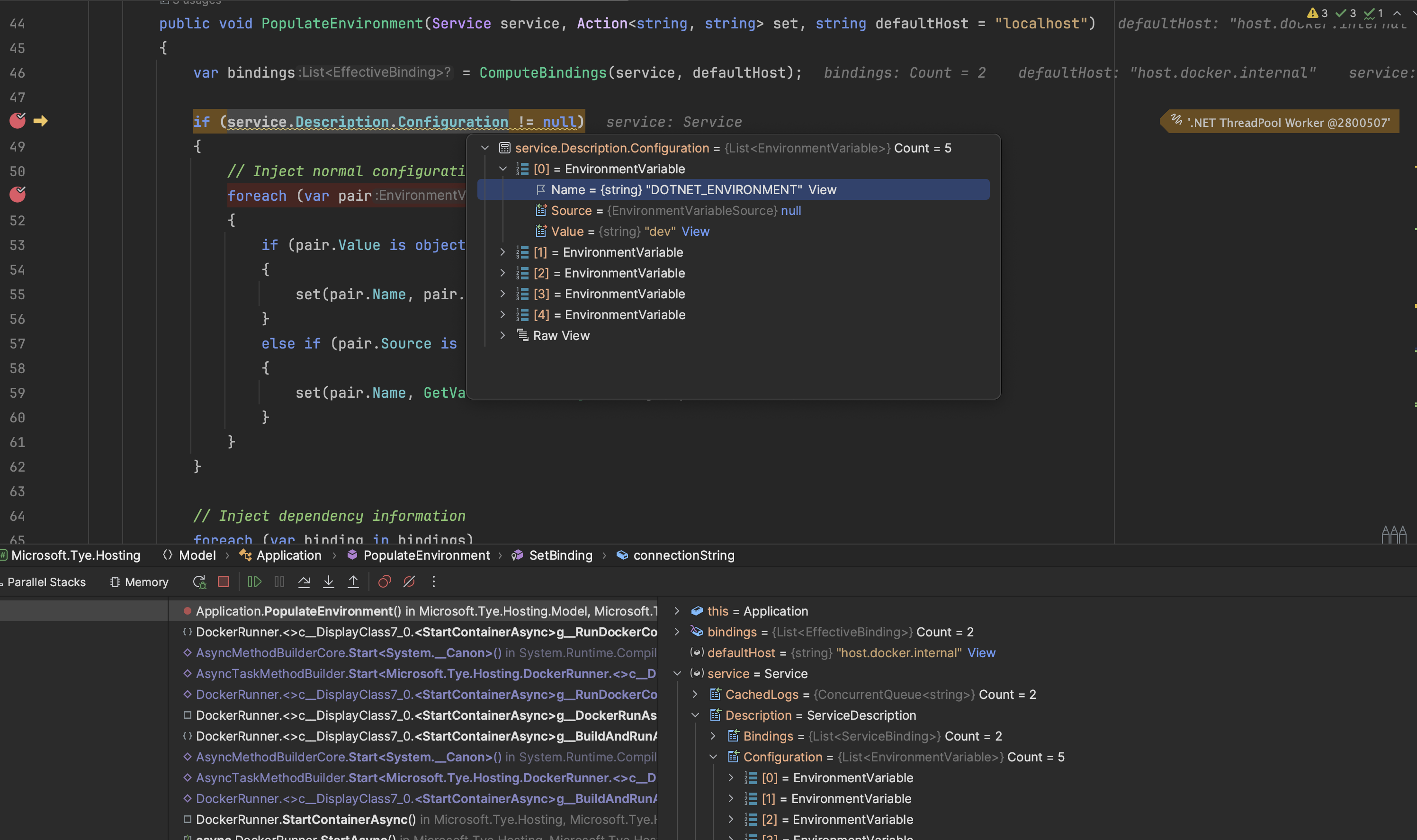Open the debugger options three-dot menu
The height and width of the screenshot is (840, 1417).
coord(433,581)
